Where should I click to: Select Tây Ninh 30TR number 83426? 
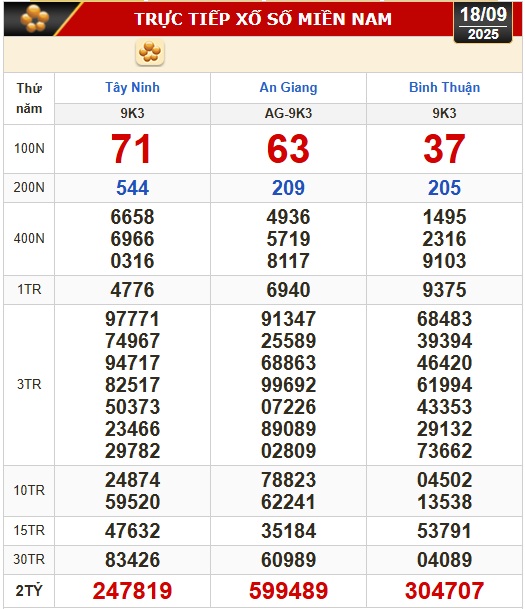(132, 560)
